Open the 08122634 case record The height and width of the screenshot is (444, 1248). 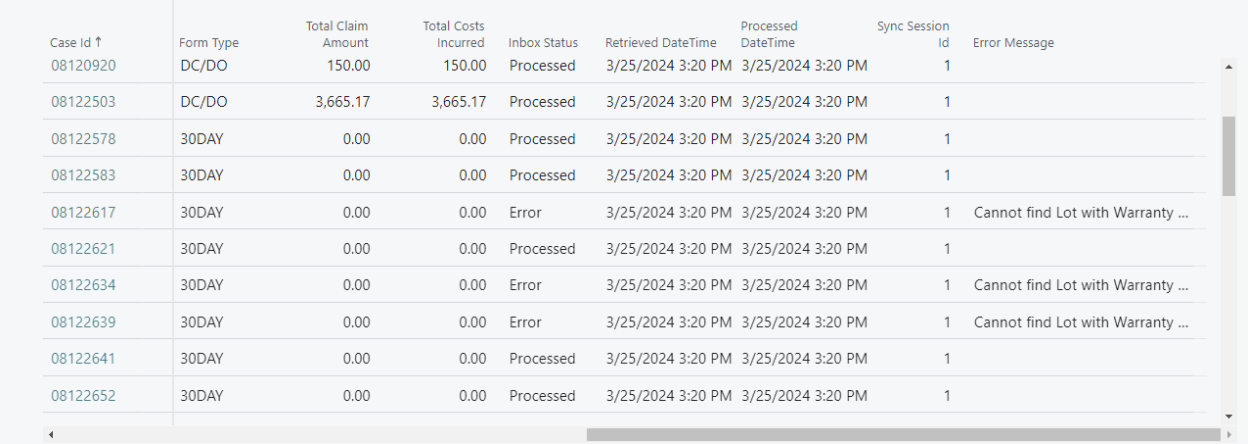[83, 285]
